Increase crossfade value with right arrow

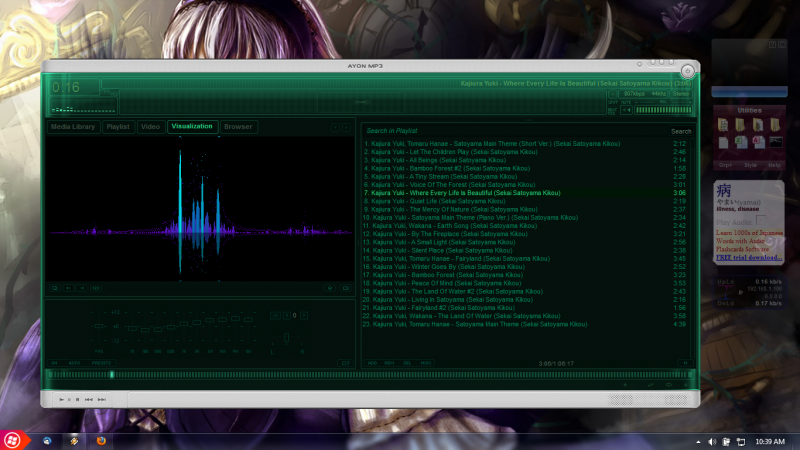[x=304, y=315]
